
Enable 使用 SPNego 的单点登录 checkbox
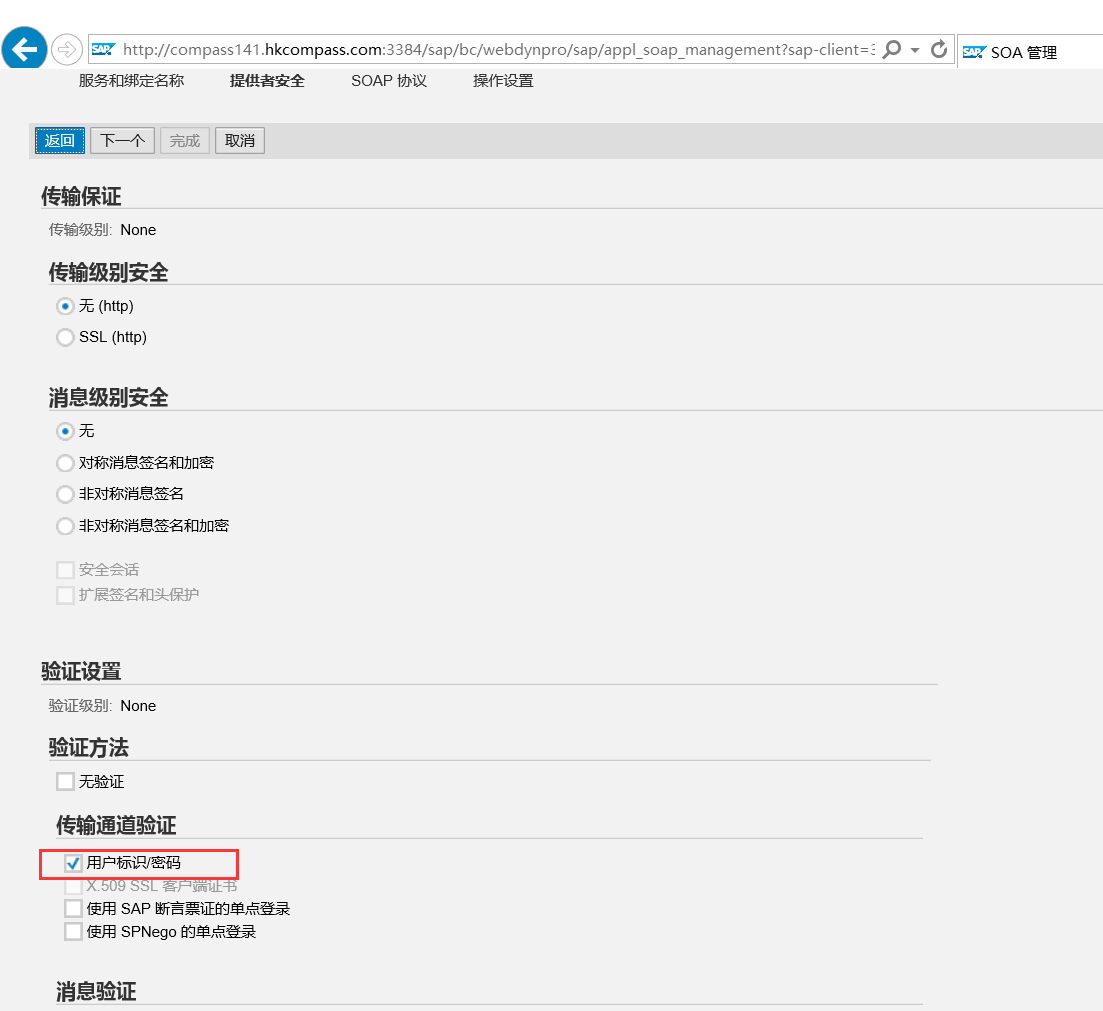73,931
